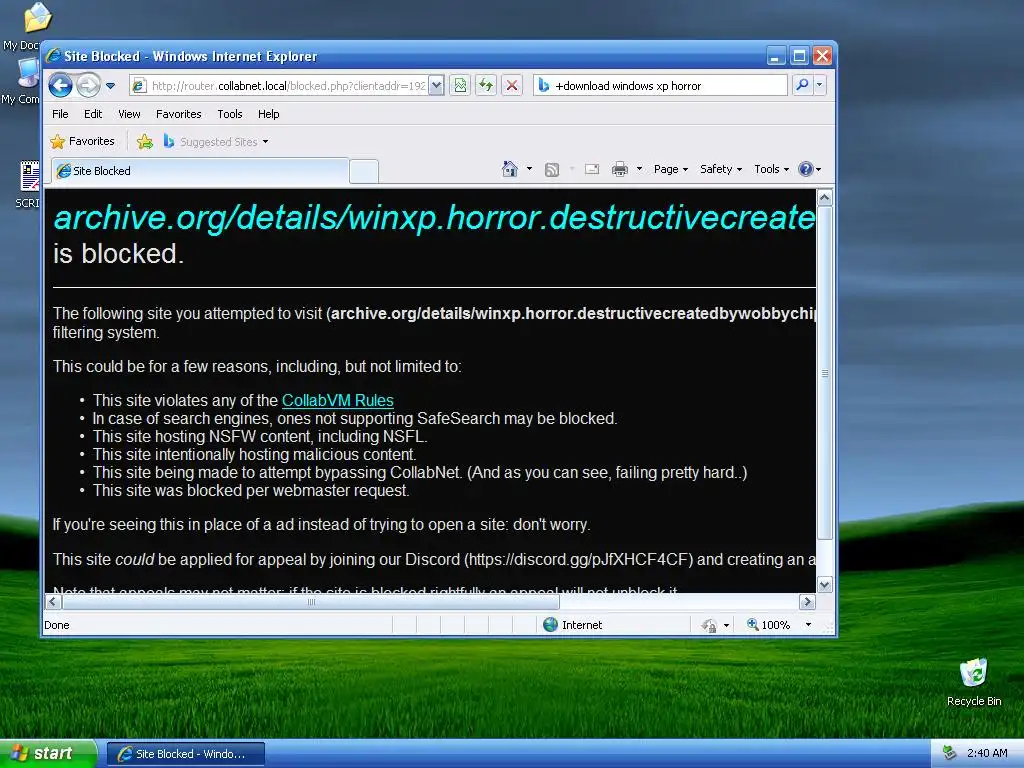
Task: Select the Site Blocked tab
Action: coord(200,171)
